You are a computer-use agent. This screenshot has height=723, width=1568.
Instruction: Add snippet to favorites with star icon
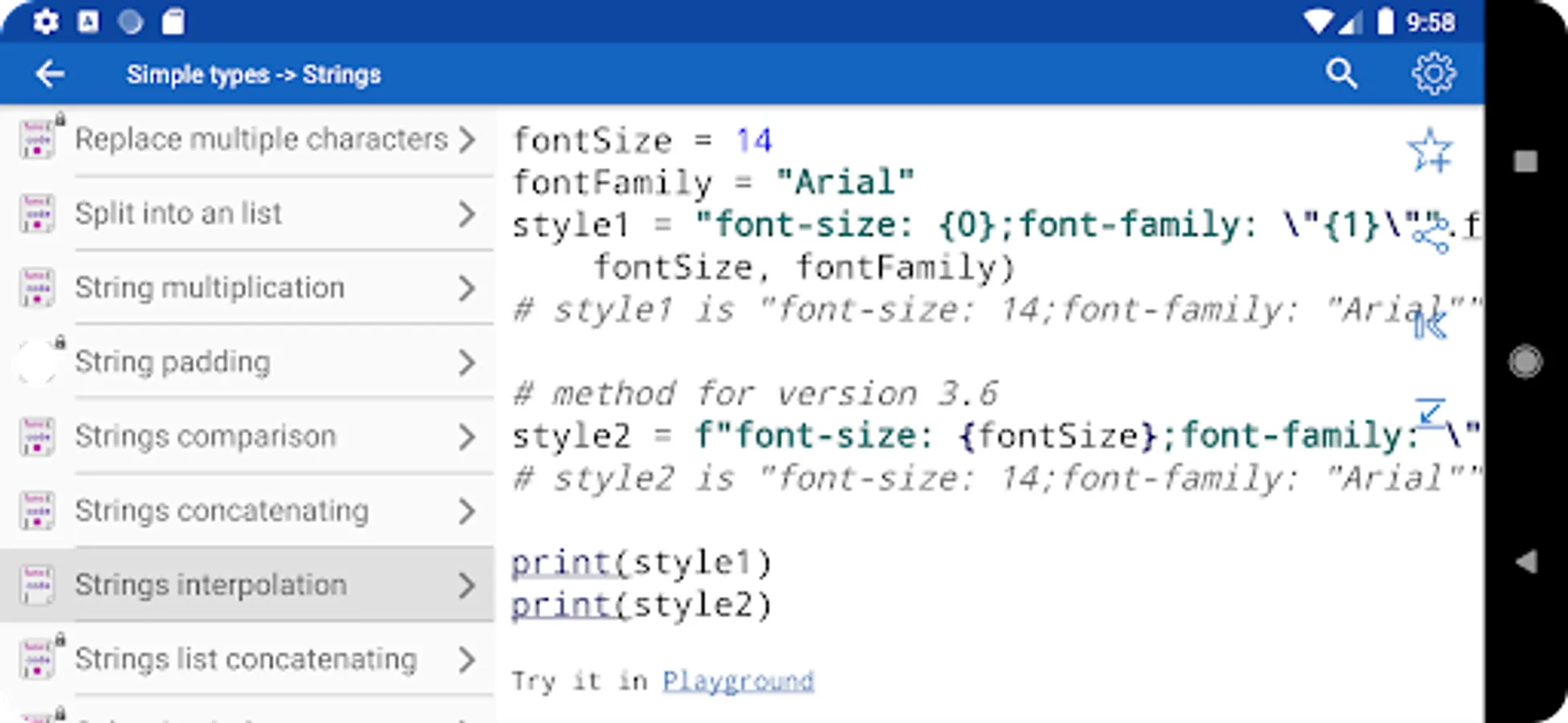coord(1430,150)
